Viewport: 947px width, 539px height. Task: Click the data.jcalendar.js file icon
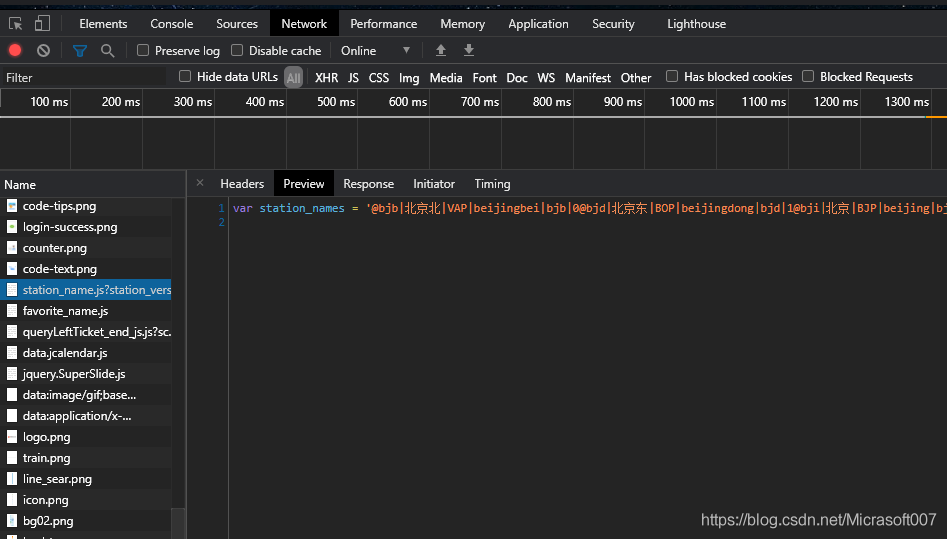click(12, 353)
